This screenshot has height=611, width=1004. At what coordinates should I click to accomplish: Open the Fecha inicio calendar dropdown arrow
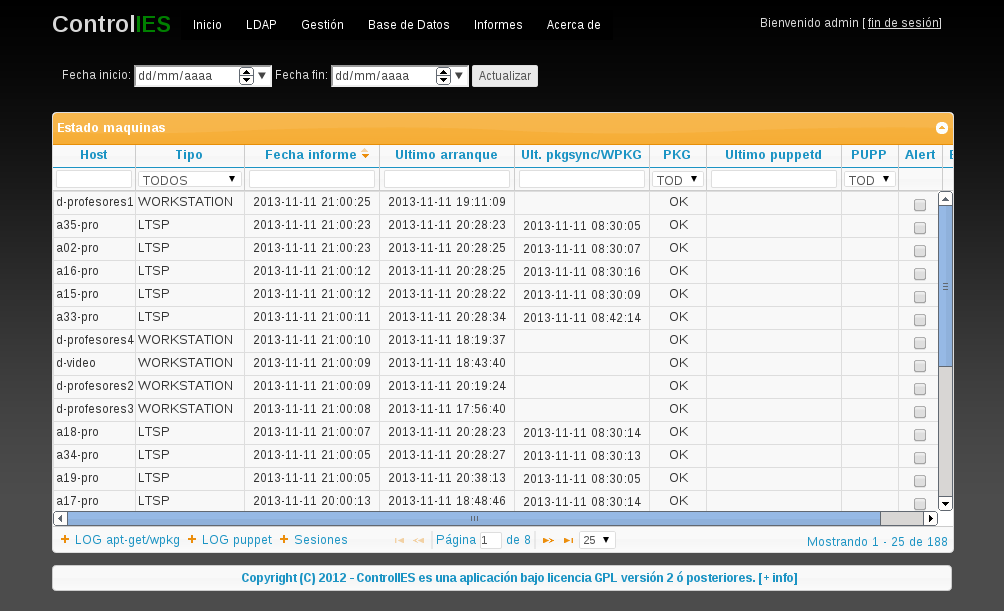click(x=262, y=76)
